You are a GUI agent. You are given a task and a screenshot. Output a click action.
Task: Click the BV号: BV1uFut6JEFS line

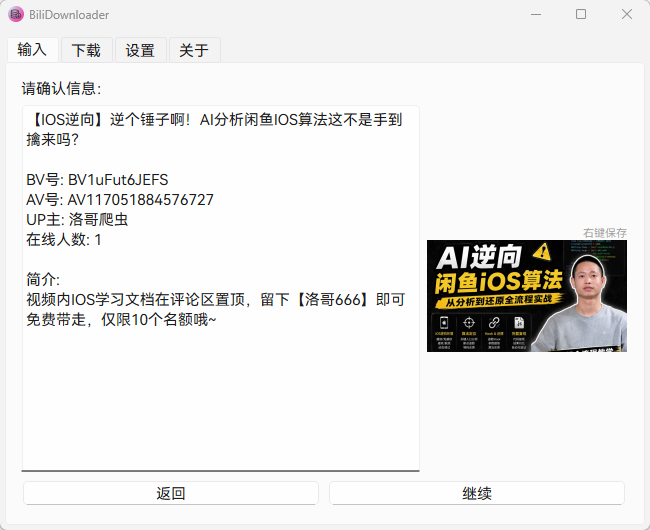[x=97, y=180]
